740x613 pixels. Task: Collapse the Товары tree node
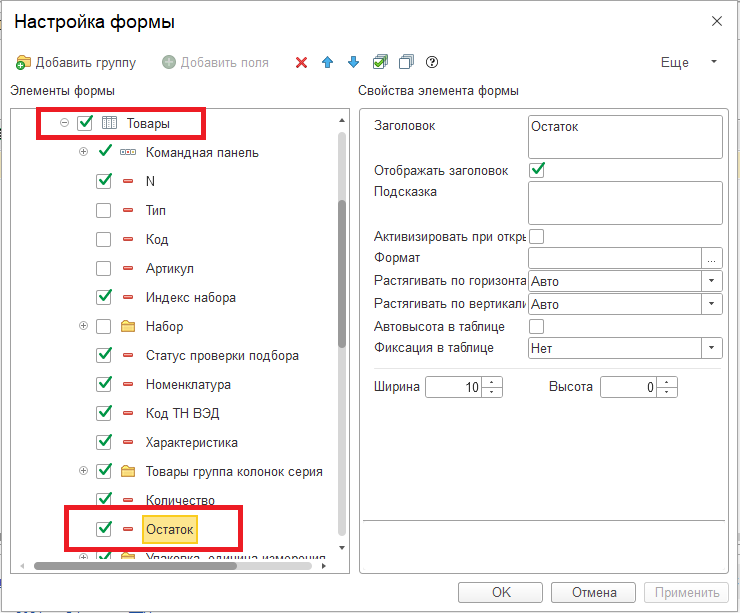pos(64,123)
